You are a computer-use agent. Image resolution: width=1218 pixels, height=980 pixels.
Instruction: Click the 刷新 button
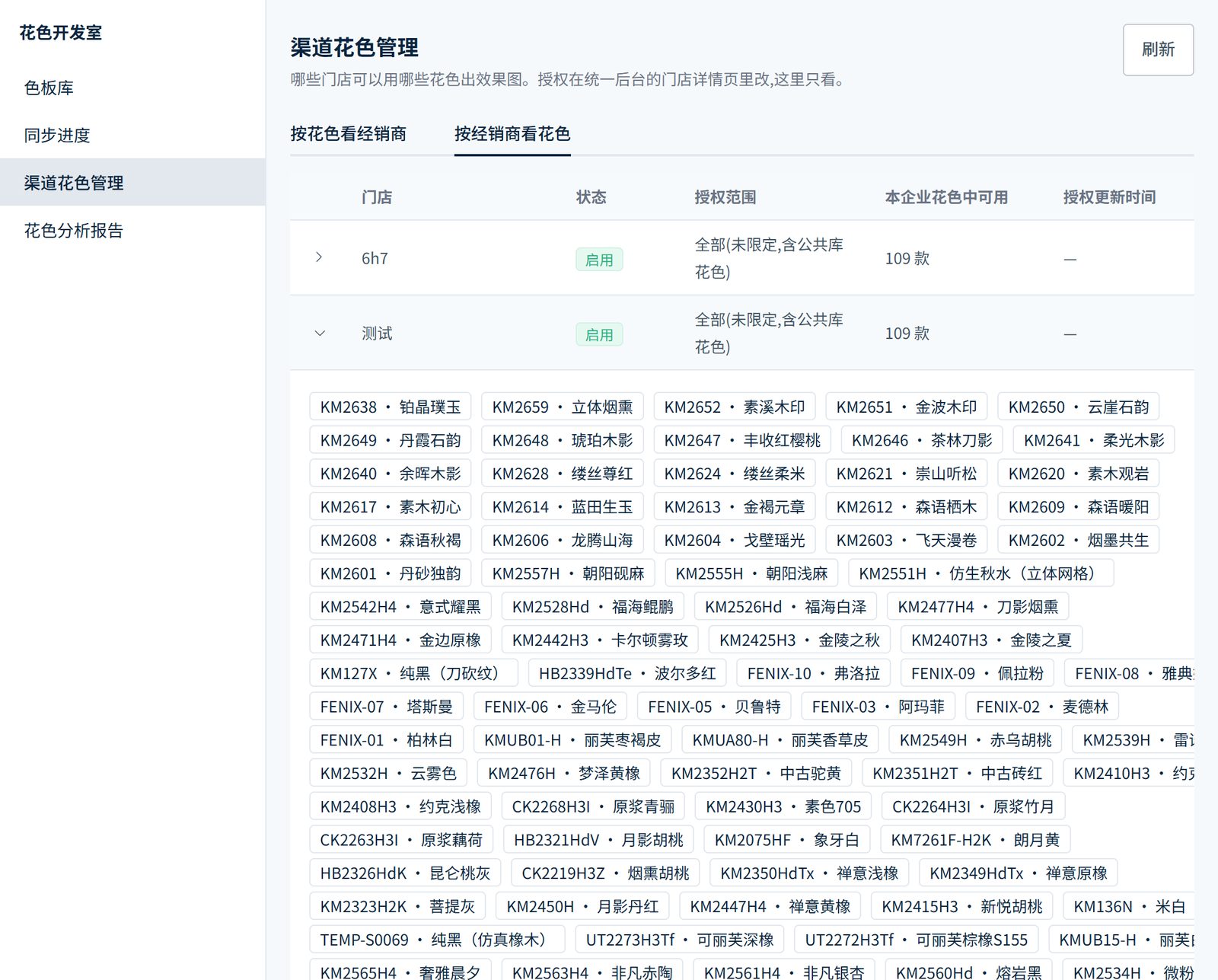point(1158,49)
